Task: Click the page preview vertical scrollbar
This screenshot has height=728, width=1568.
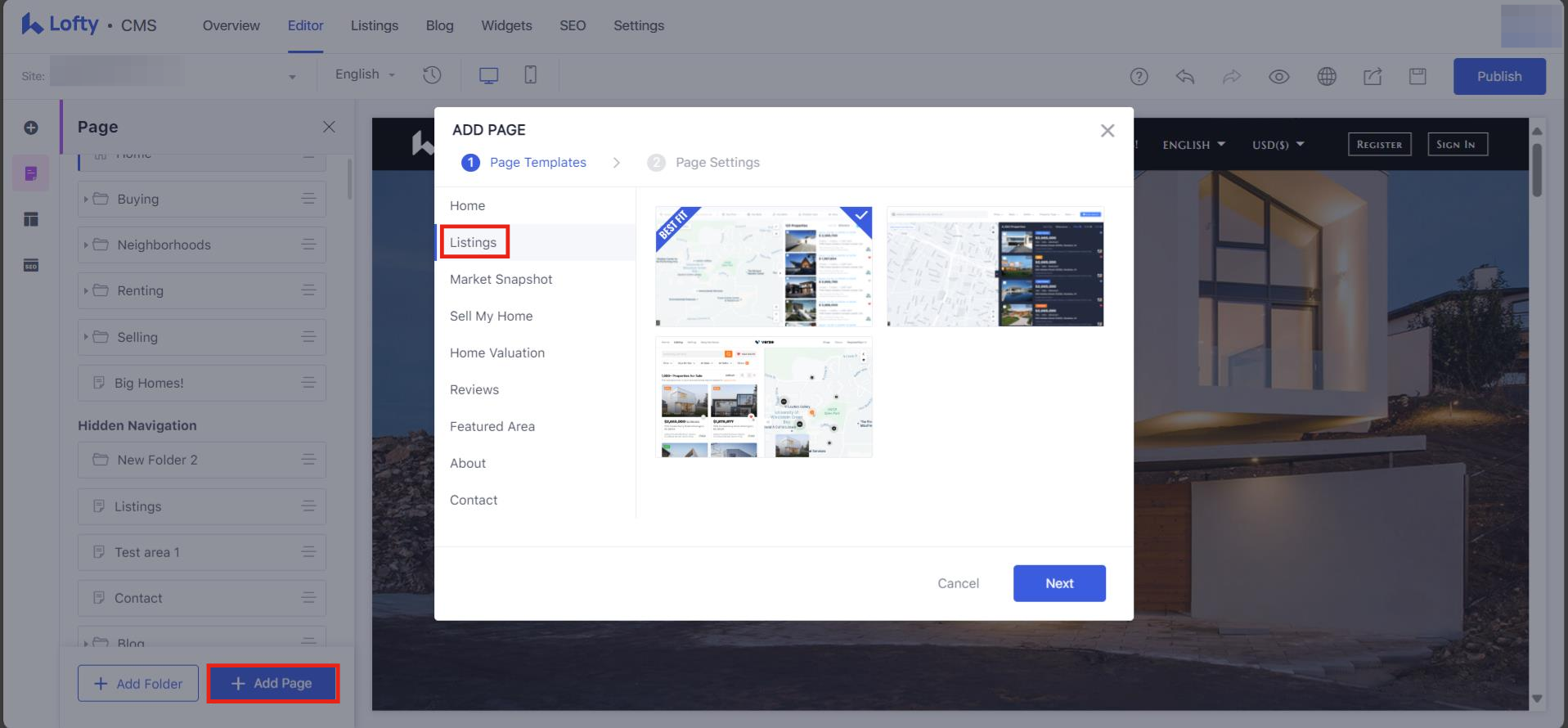Action: [1536, 172]
